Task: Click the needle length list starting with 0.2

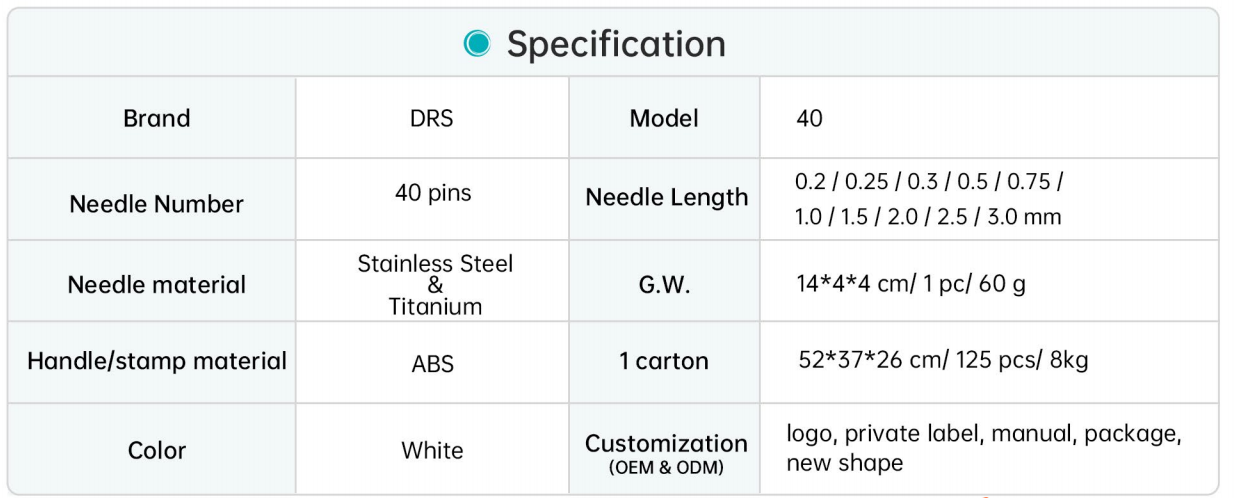Action: click(x=928, y=200)
